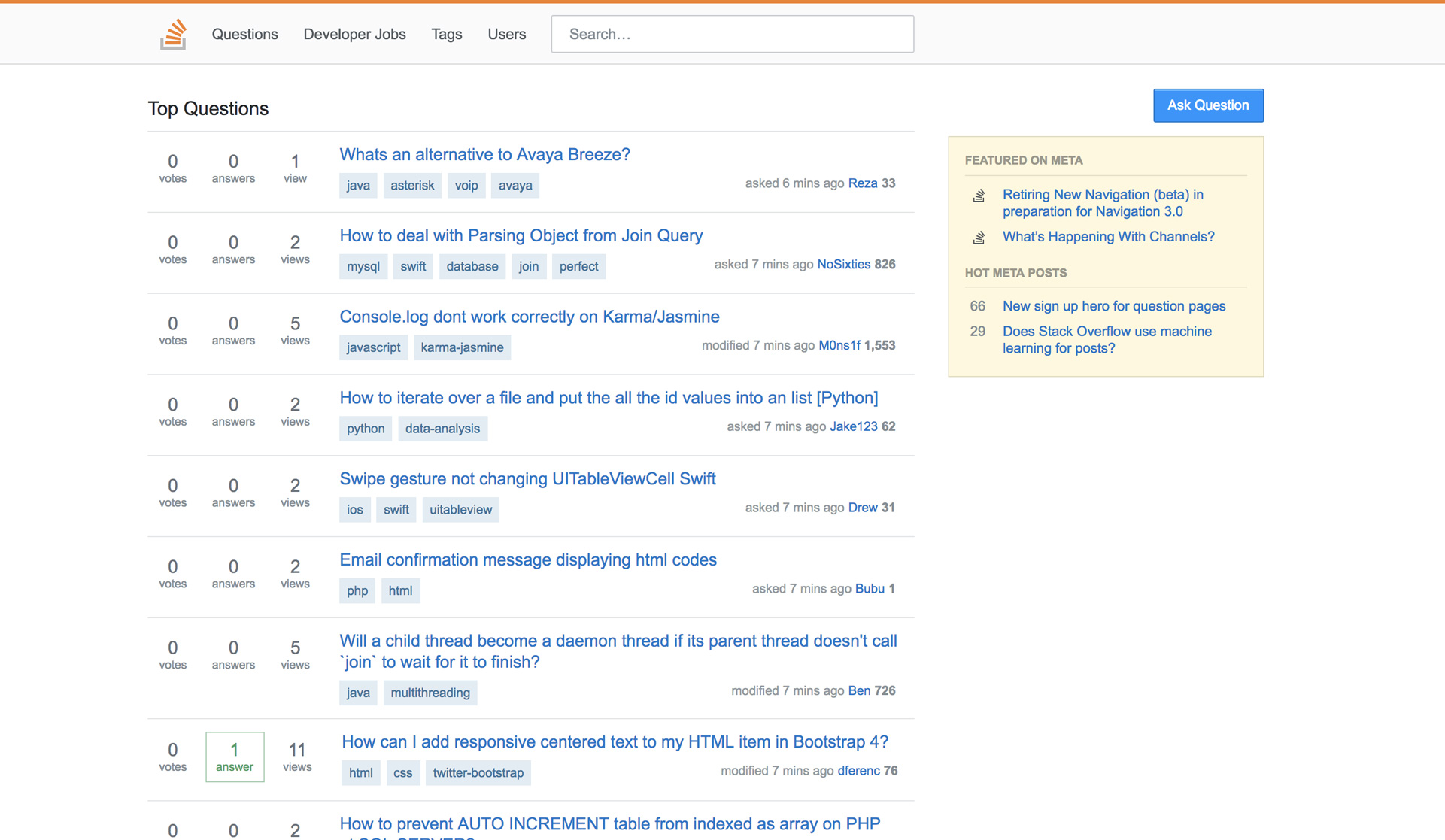Select the karma-jasmine tag
Image resolution: width=1445 pixels, height=840 pixels.
pyautogui.click(x=462, y=347)
